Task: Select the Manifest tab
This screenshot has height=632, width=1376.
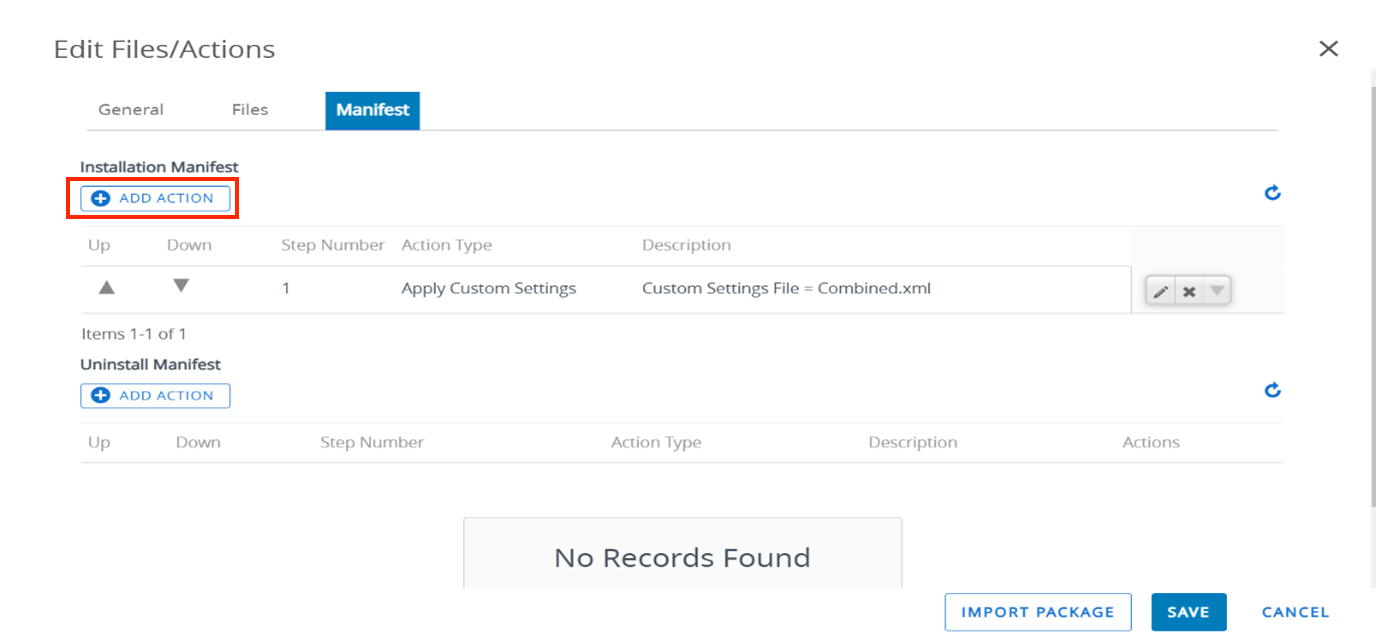Action: point(372,110)
